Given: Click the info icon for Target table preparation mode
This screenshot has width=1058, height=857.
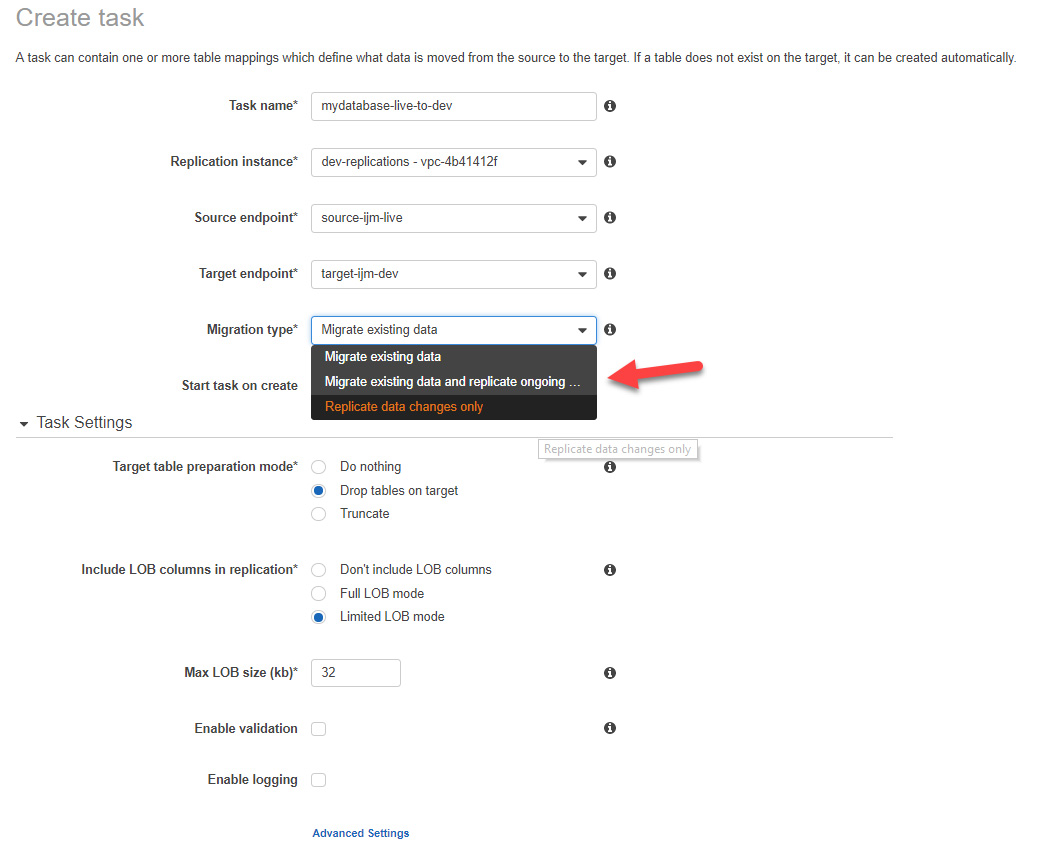Looking at the screenshot, I should click(x=610, y=467).
